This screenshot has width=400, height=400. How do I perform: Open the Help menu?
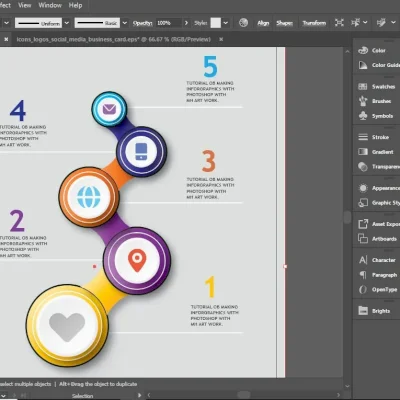(75, 5)
